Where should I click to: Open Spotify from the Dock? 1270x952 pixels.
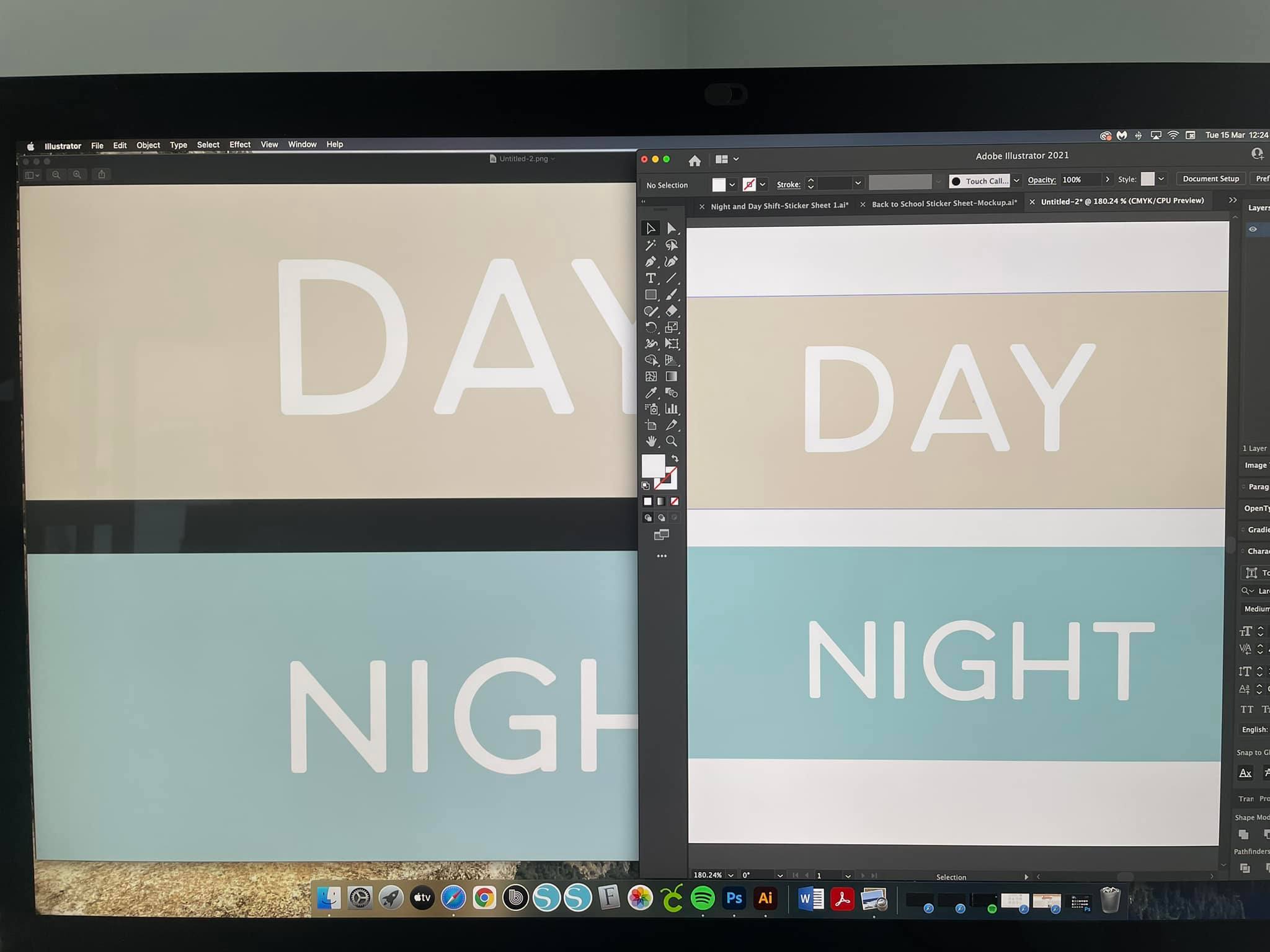[x=703, y=897]
